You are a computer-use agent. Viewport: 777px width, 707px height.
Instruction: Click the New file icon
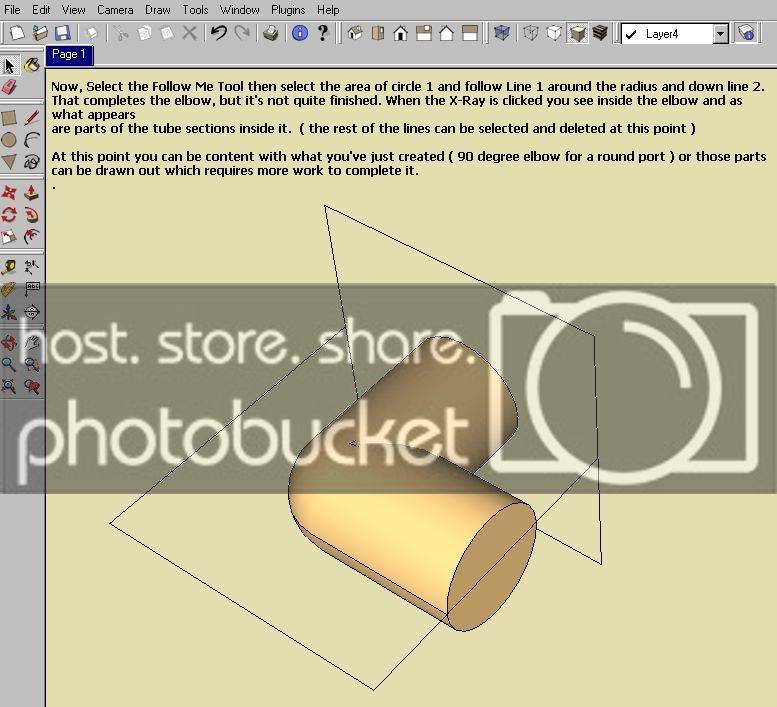17,33
